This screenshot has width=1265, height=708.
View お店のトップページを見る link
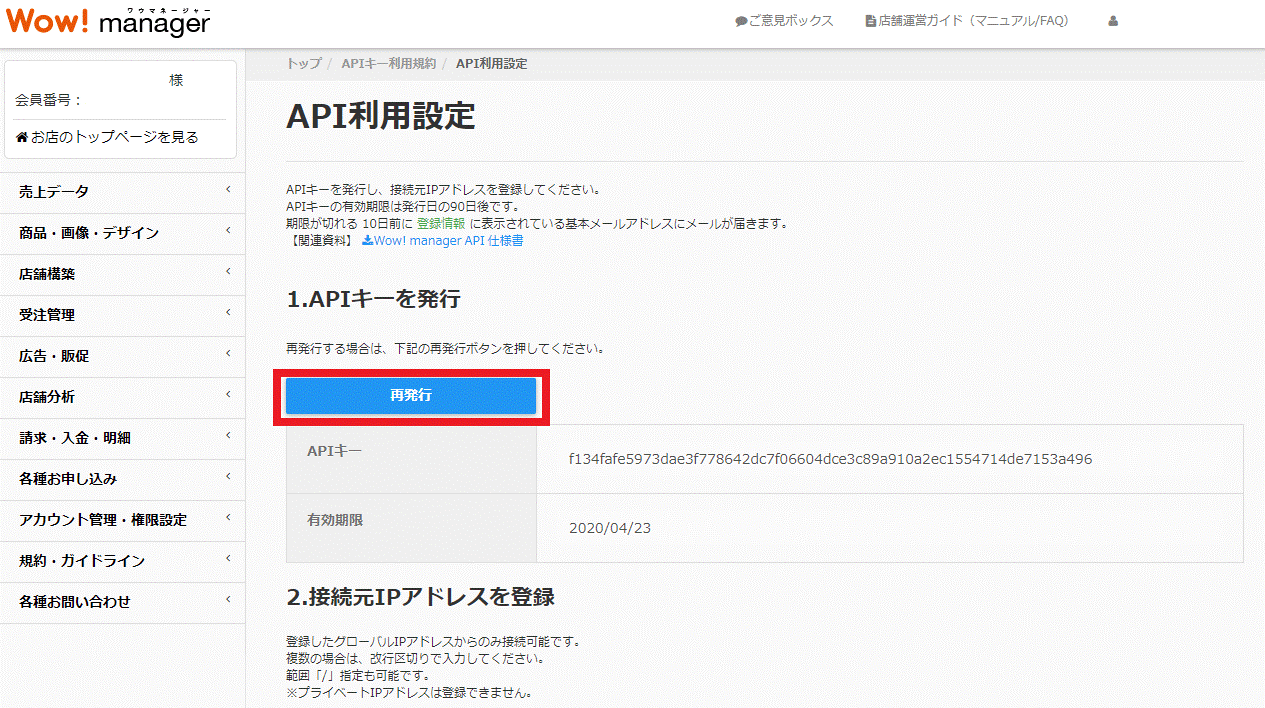pos(115,137)
